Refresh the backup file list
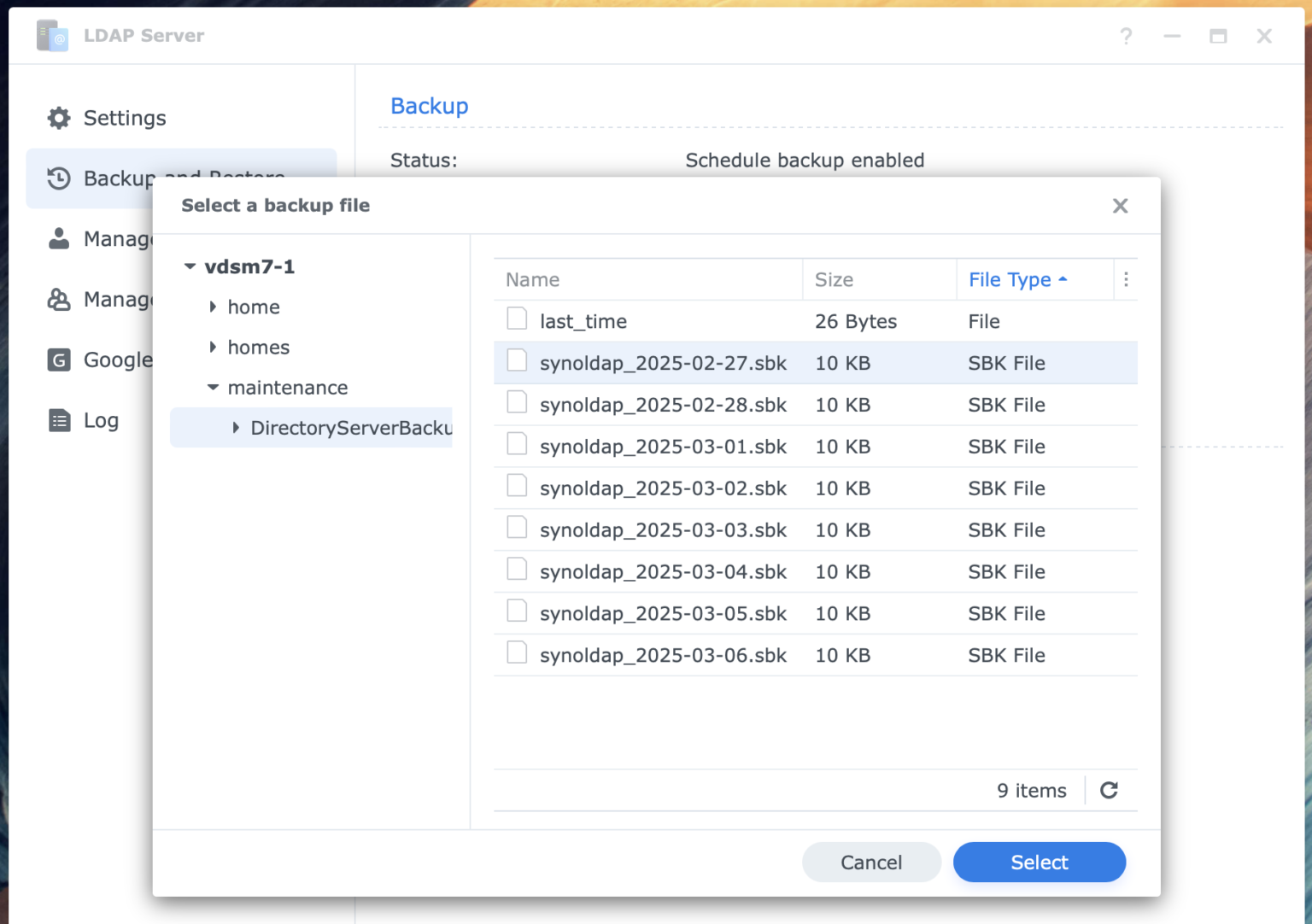This screenshot has width=1312, height=924. pos(1109,790)
